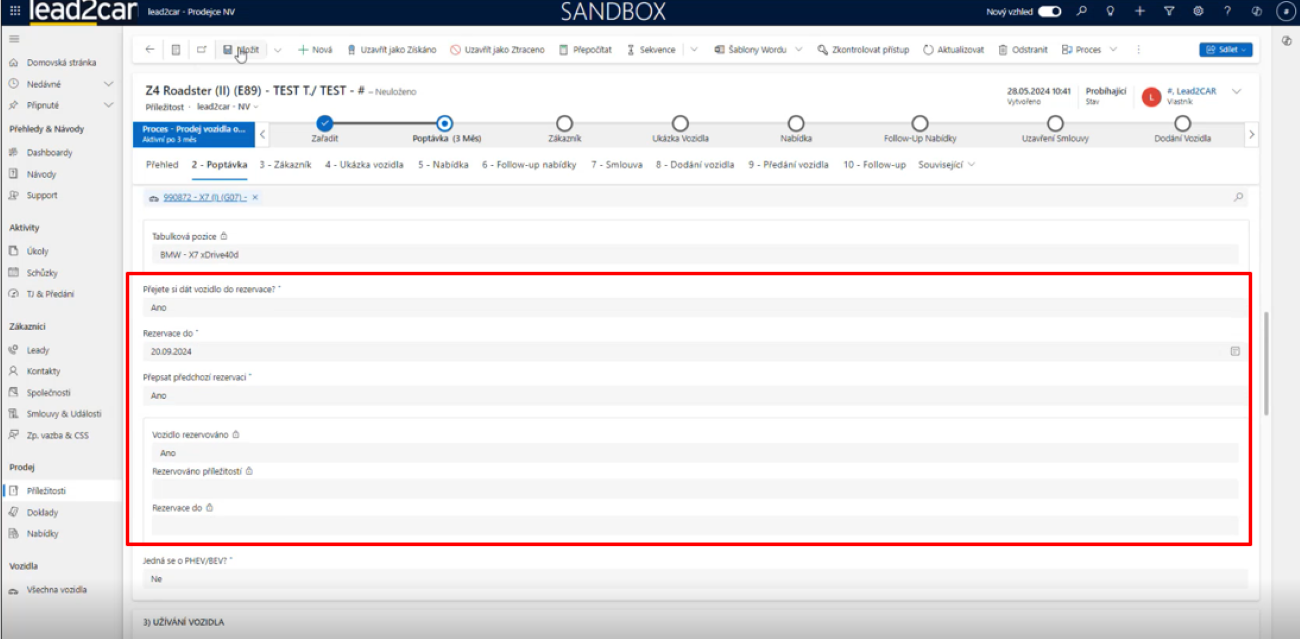Expand the Související tab dropdown
This screenshot has height=639, width=1300.
pos(946,165)
